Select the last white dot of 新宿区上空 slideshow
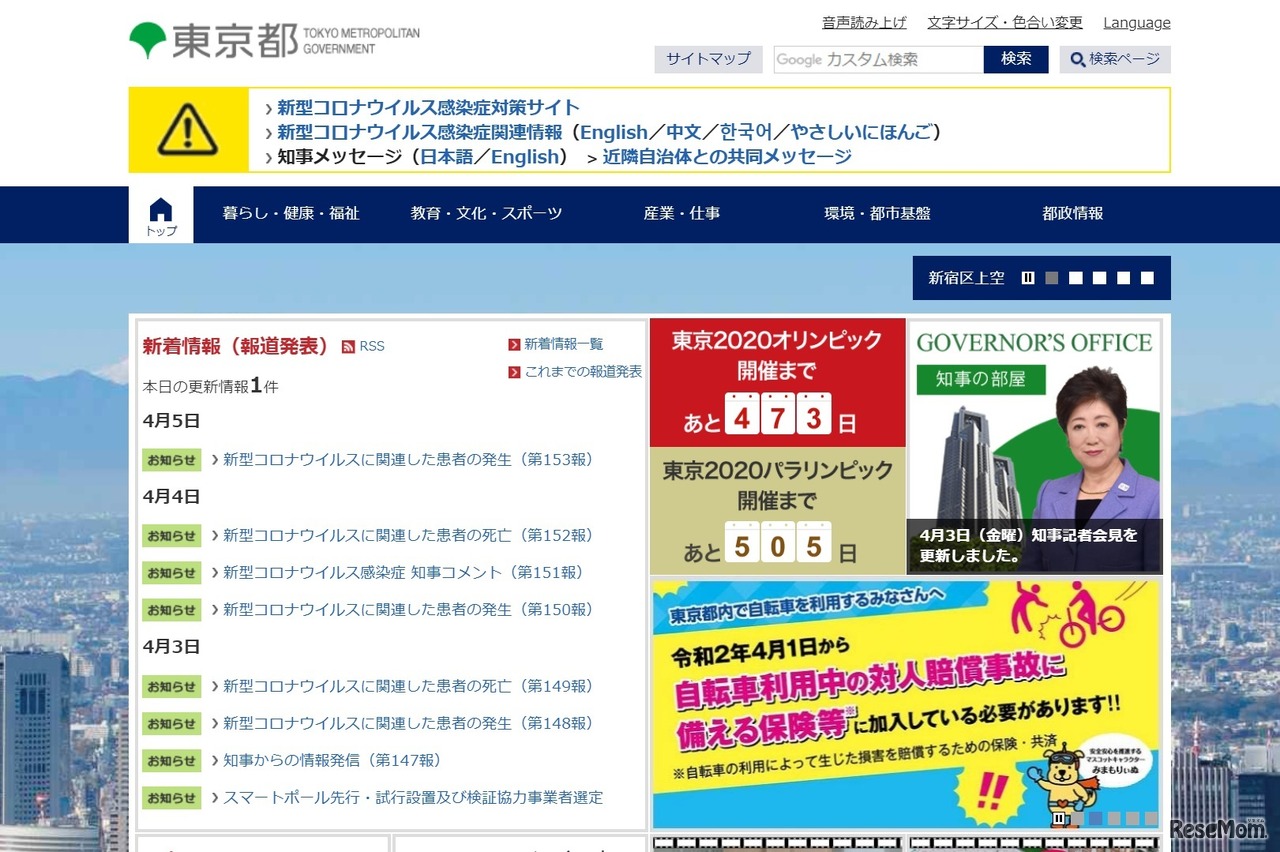Viewport: 1280px width, 852px height. (1147, 278)
